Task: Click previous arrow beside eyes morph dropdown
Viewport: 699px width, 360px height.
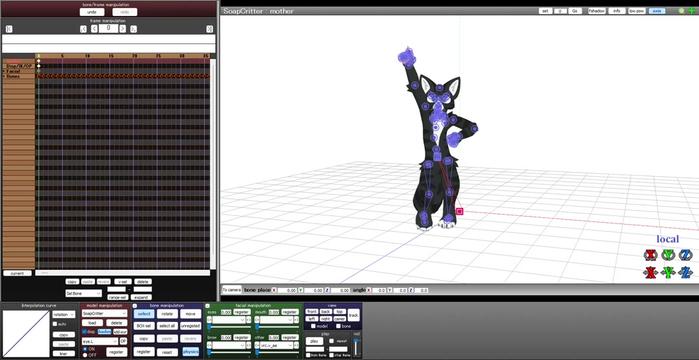Action: (x=210, y=320)
